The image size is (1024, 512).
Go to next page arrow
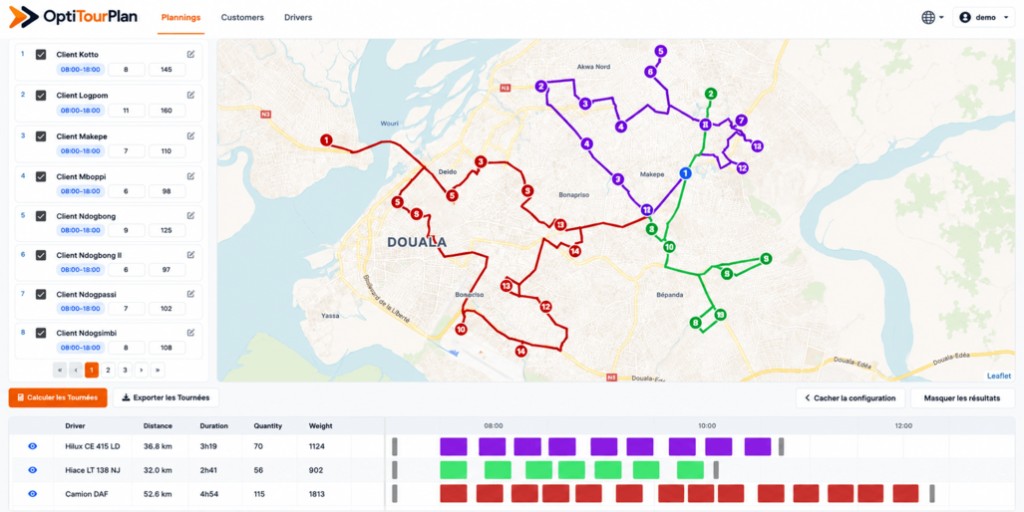coord(141,370)
